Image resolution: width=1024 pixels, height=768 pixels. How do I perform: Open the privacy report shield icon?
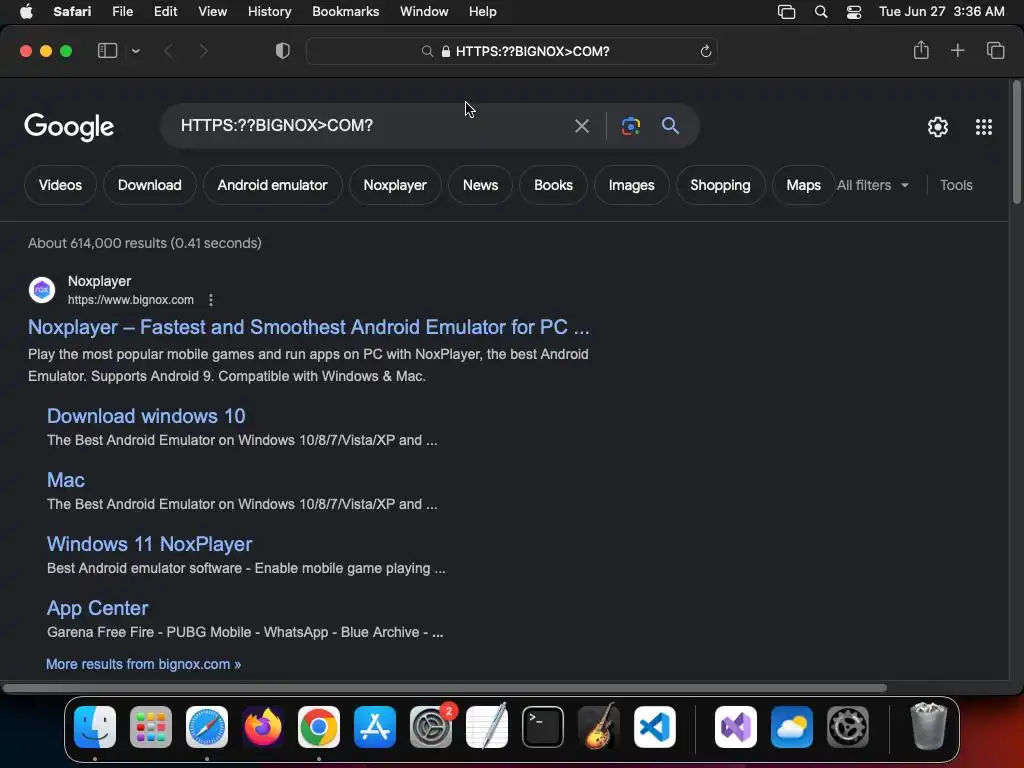(x=283, y=51)
